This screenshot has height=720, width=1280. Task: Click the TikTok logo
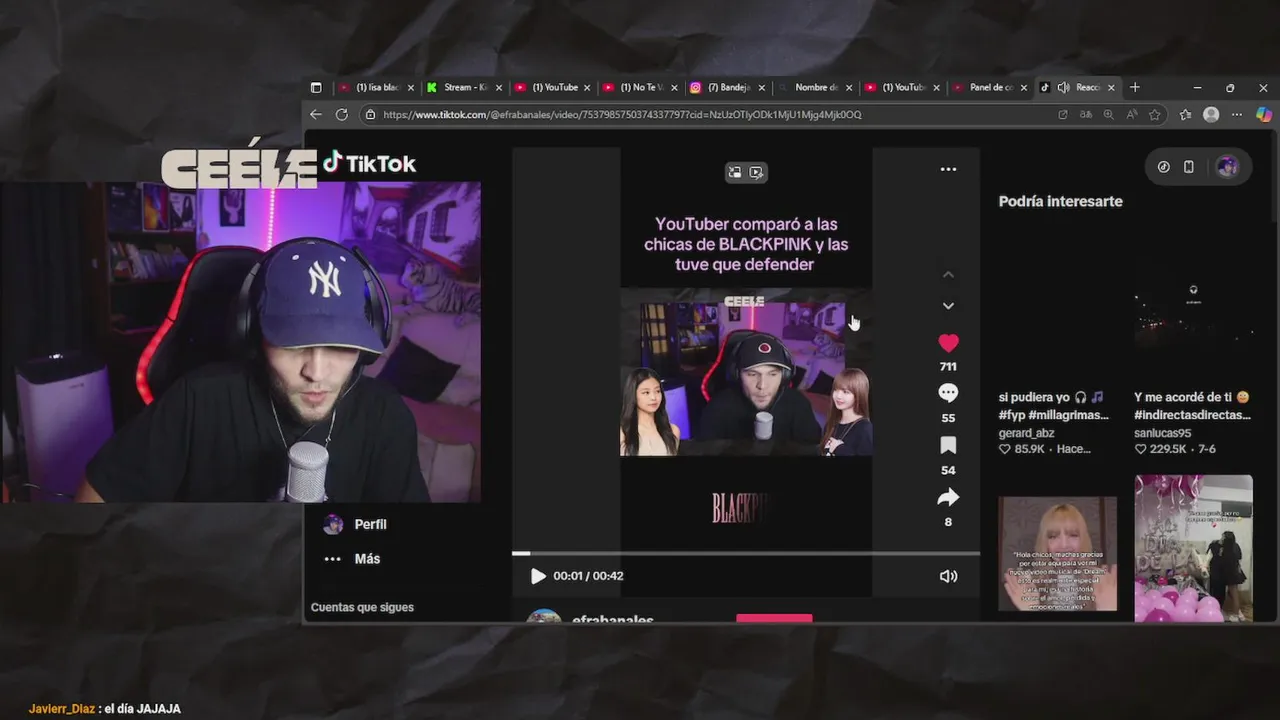point(369,163)
